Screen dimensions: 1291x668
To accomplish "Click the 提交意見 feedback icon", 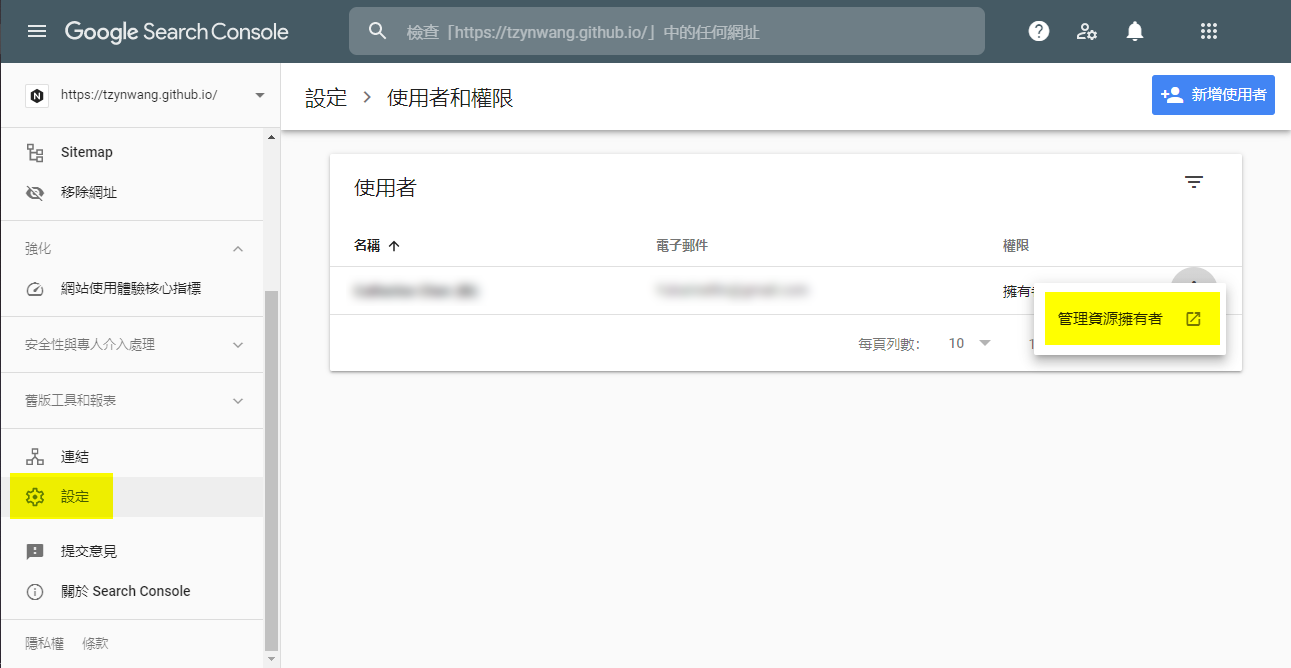I will pos(35,551).
